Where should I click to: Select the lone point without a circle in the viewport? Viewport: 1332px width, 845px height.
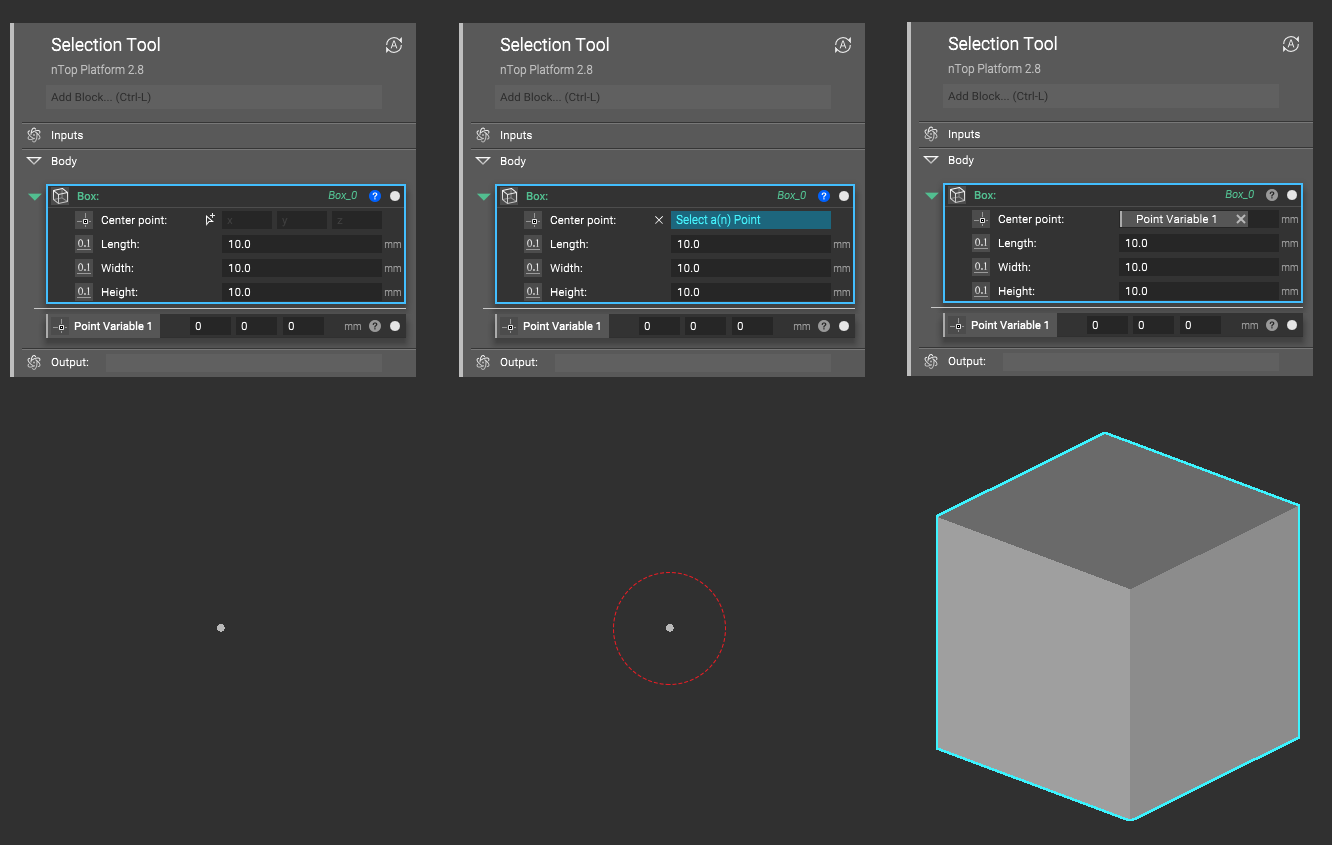coord(221,628)
